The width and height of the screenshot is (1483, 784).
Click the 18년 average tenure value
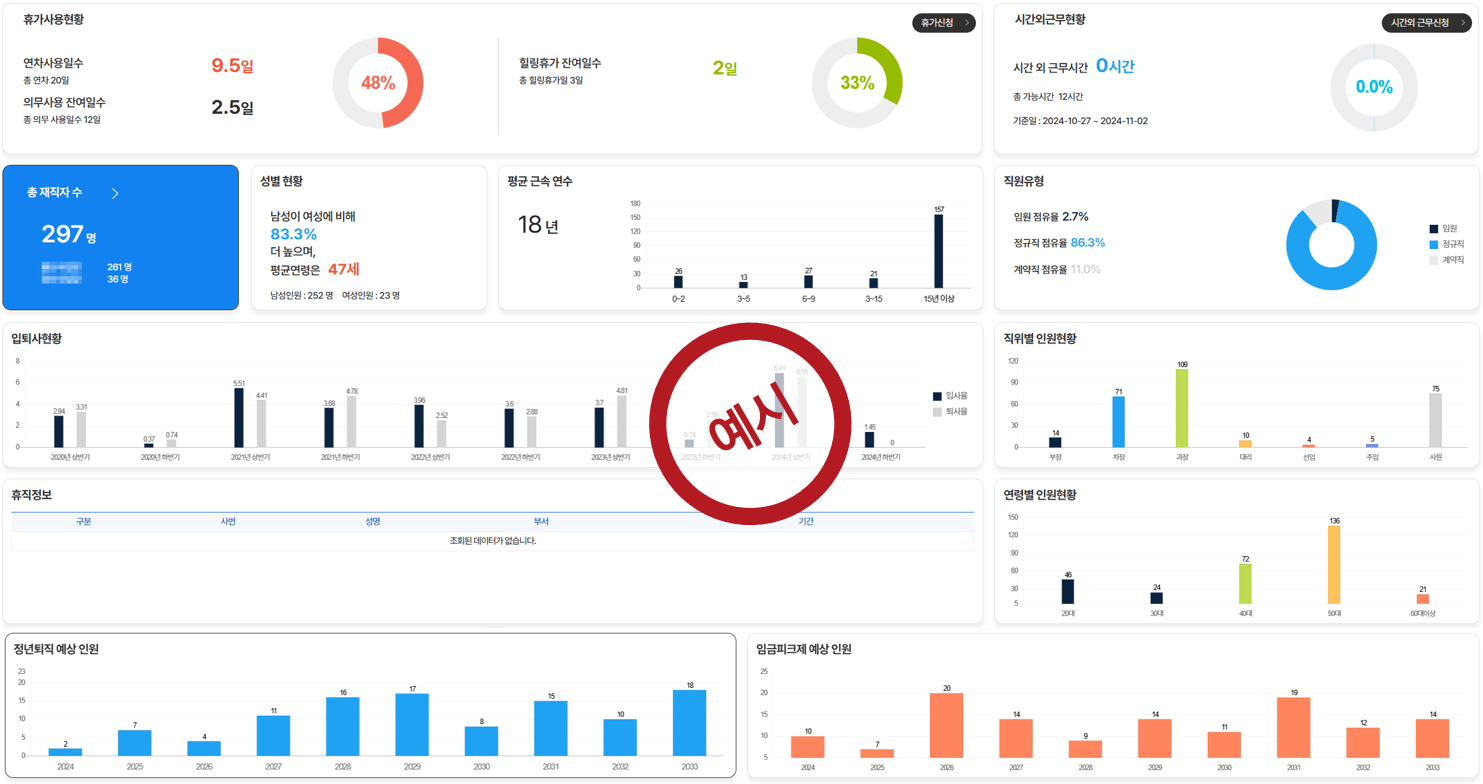click(538, 226)
